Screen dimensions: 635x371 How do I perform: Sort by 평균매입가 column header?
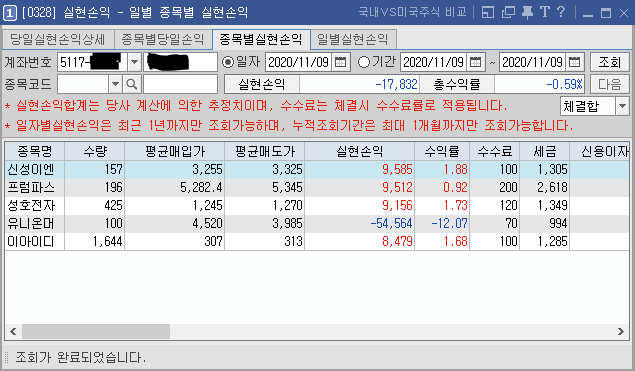tap(175, 151)
